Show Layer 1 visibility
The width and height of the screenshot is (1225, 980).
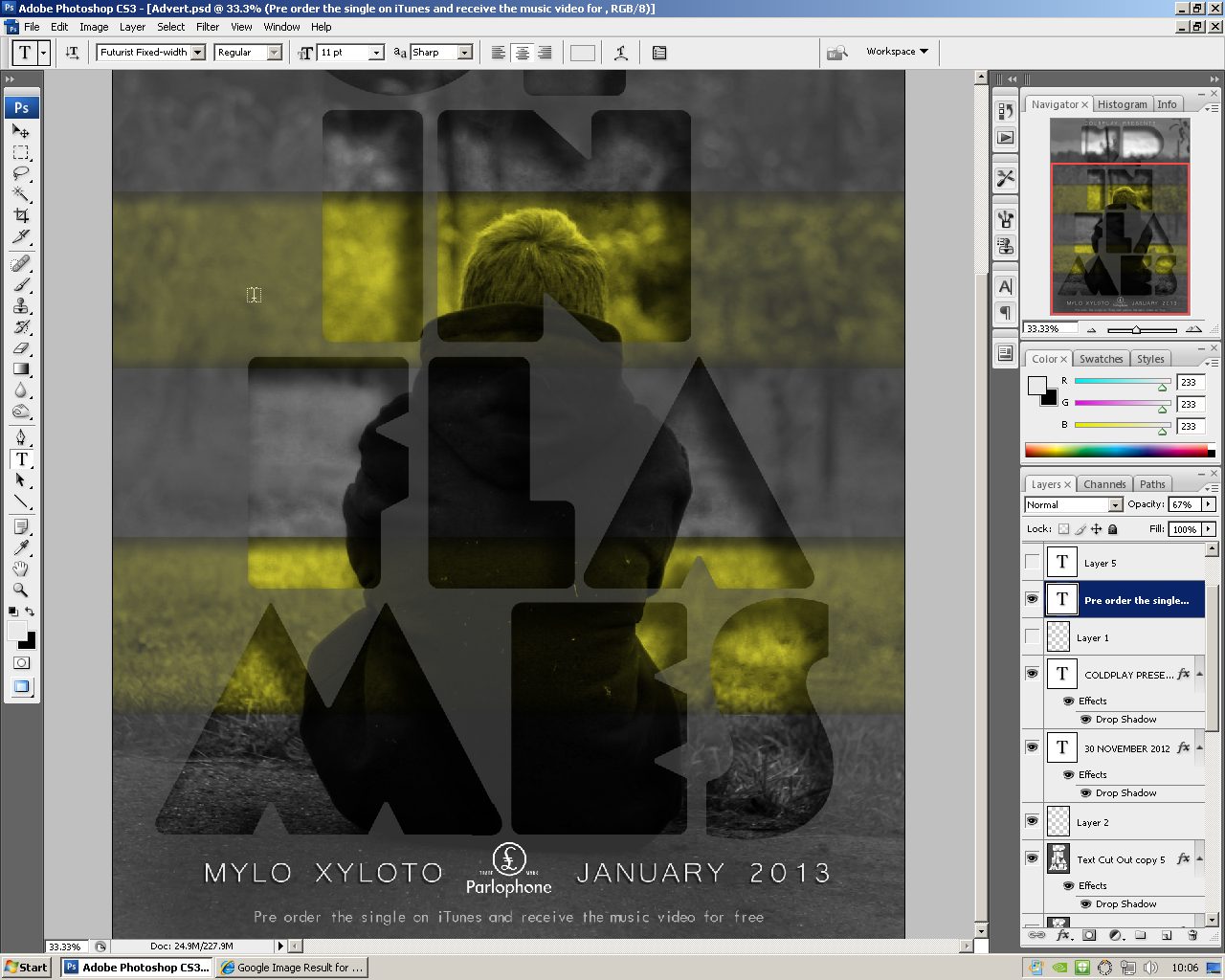(x=1032, y=637)
